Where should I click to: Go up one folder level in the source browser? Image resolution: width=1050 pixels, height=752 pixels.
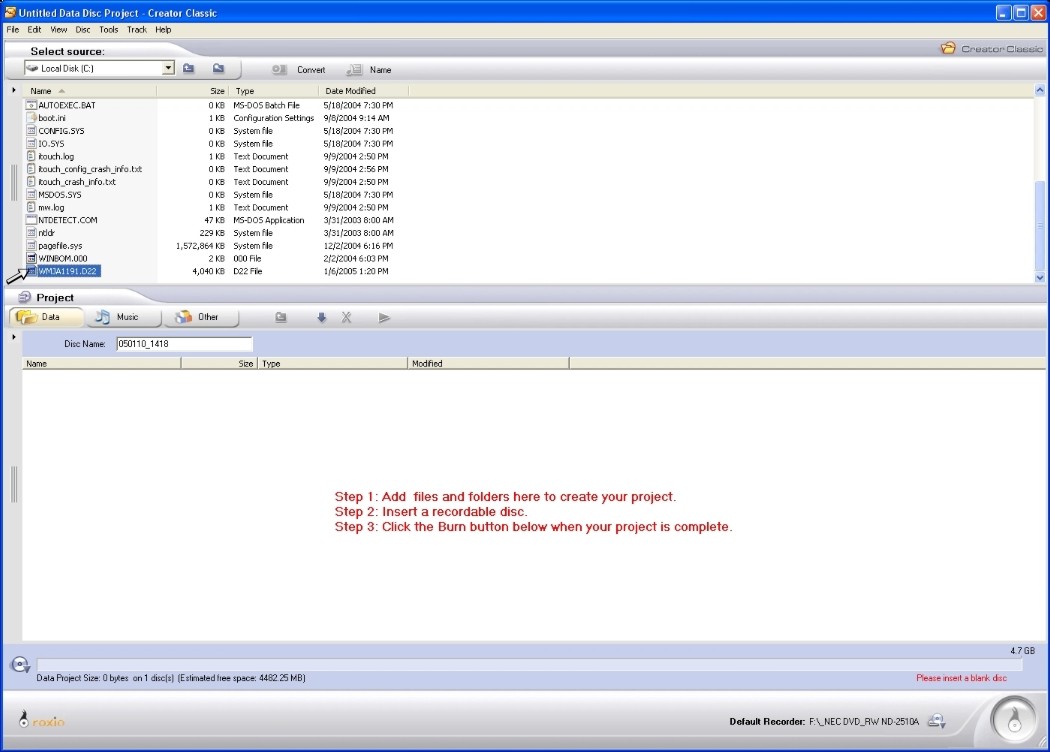pyautogui.click(x=189, y=68)
